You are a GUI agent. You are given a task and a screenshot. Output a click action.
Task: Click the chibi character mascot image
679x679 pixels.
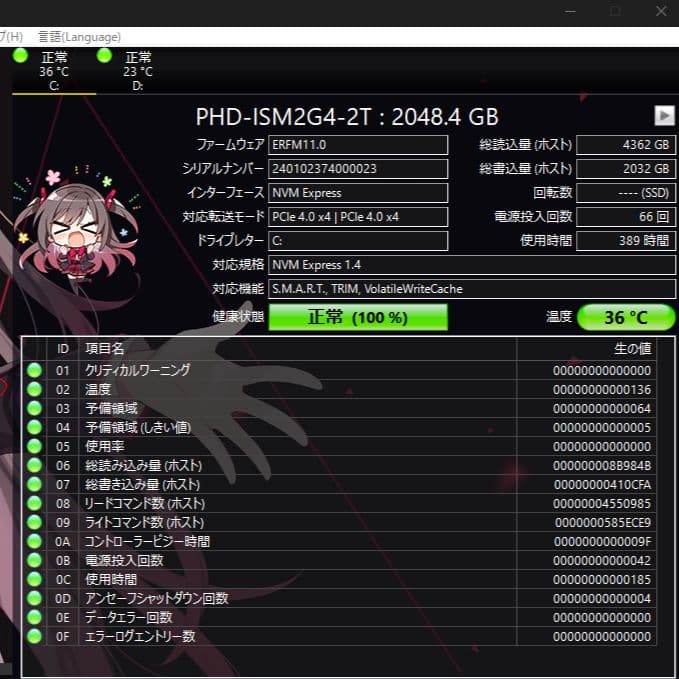[76, 225]
